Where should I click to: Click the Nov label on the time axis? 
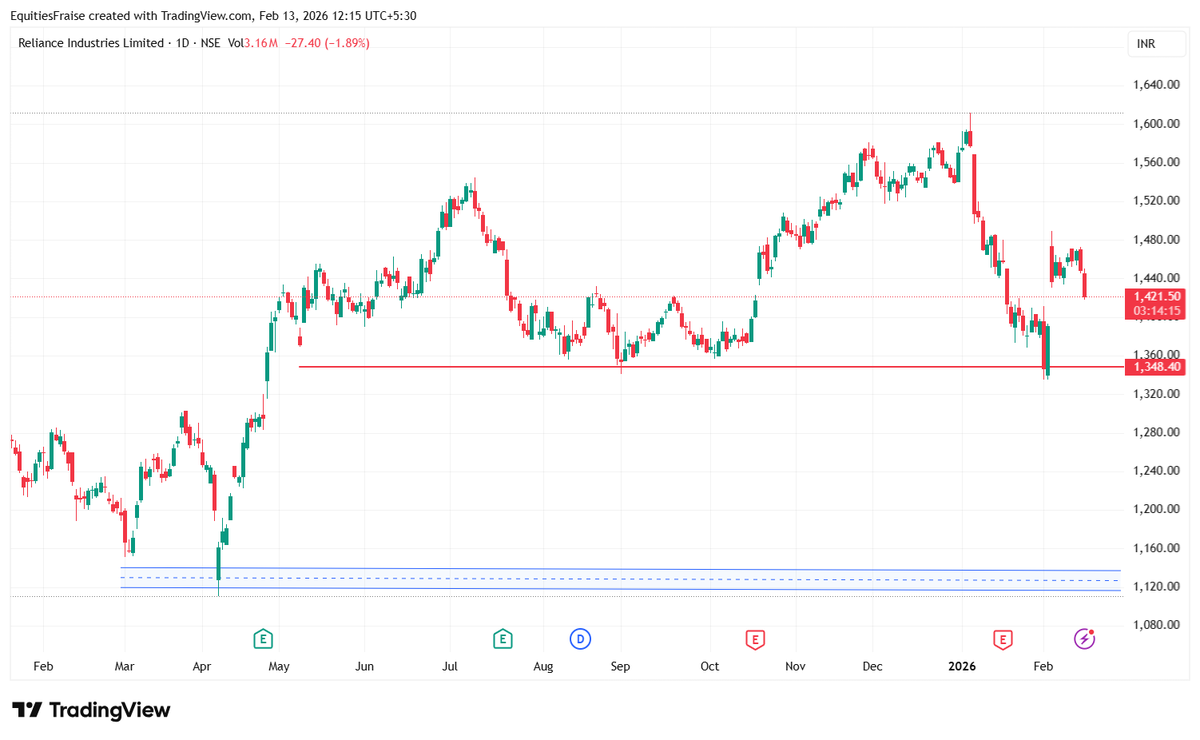click(x=795, y=666)
